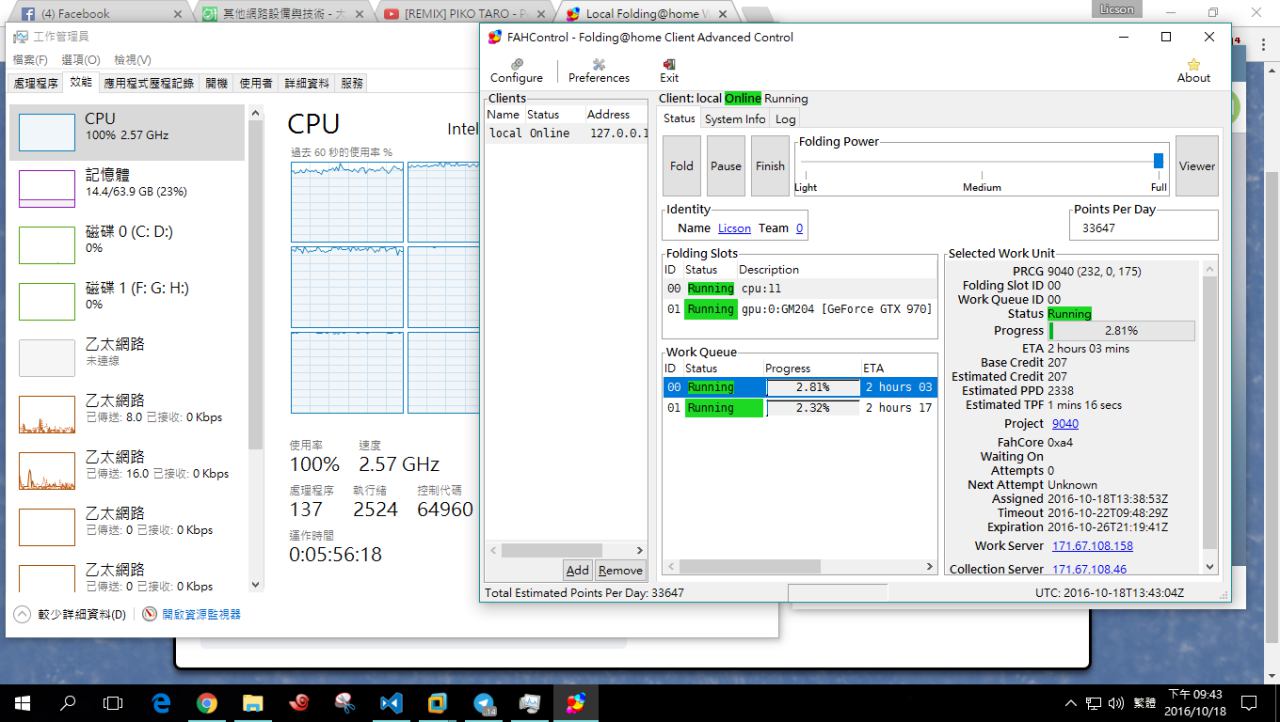Viewport: 1280px width, 722px height.
Task: Open Task Manager 檔案(F) menu
Action: click(x=31, y=60)
